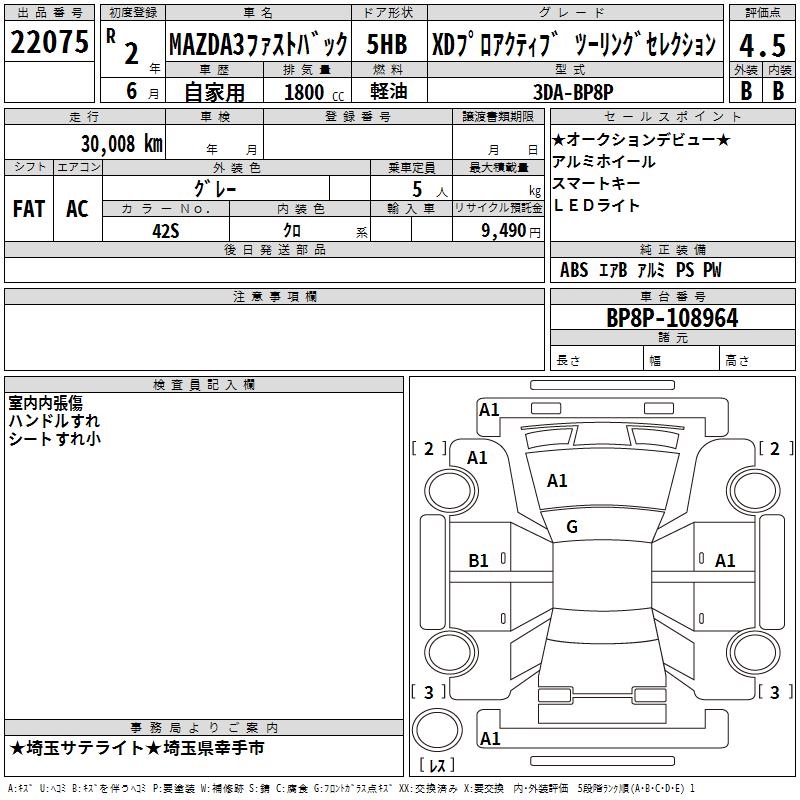Click the seating capacity value 5人
Image resolution: width=800 pixels, height=800 pixels.
coord(429,190)
